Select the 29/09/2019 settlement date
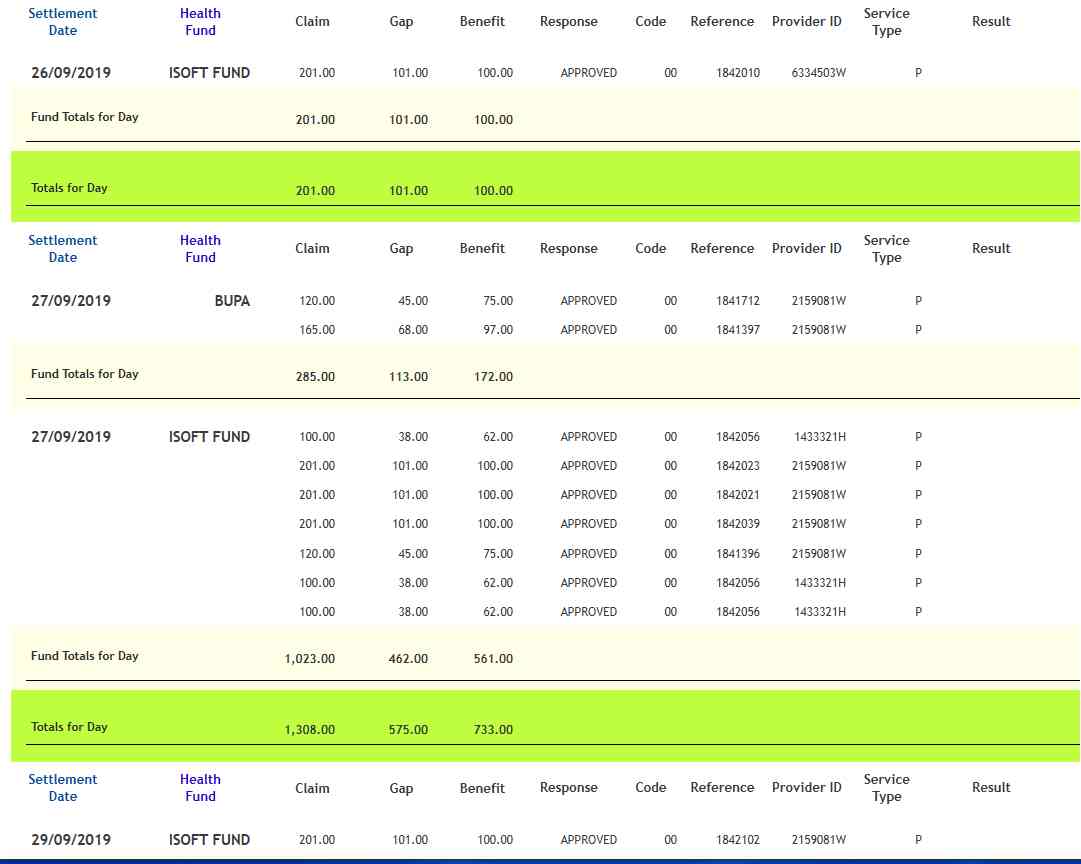The height and width of the screenshot is (864, 1081). 71,839
